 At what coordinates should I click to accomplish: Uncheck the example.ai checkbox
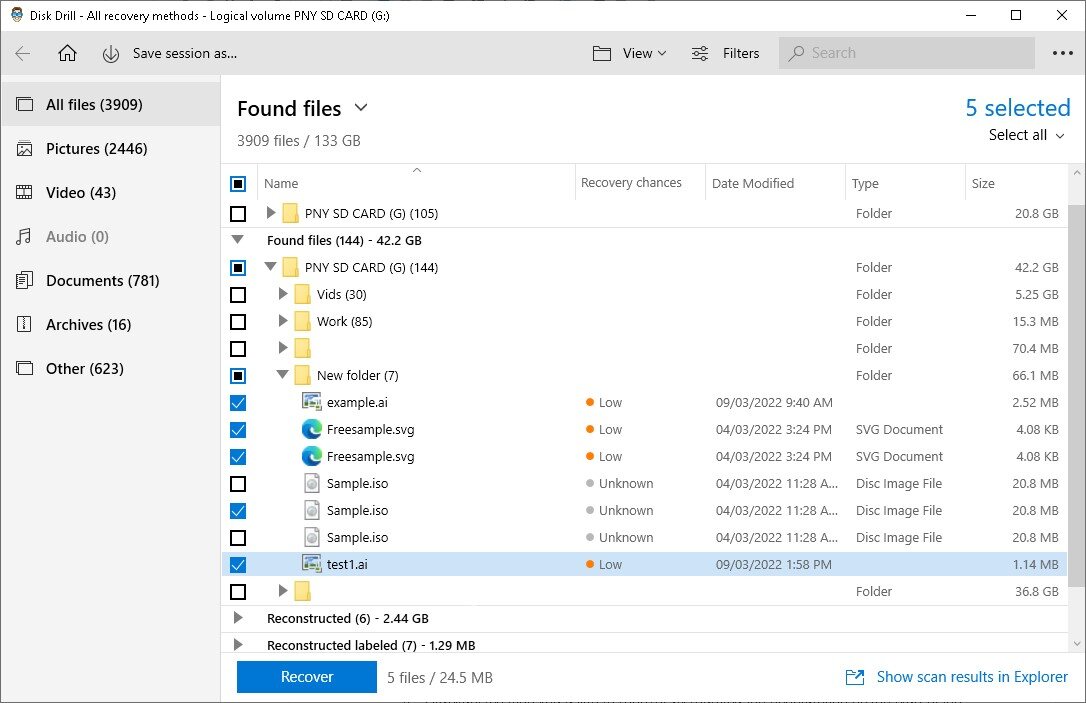coord(238,403)
